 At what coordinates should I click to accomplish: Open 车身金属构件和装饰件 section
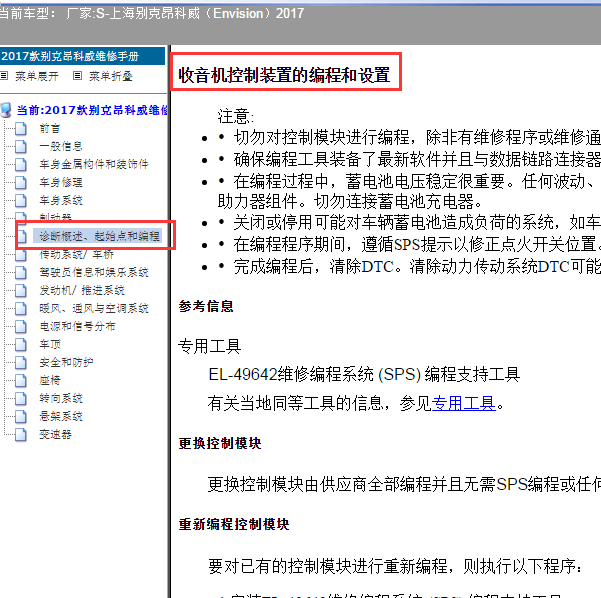[x=94, y=164]
